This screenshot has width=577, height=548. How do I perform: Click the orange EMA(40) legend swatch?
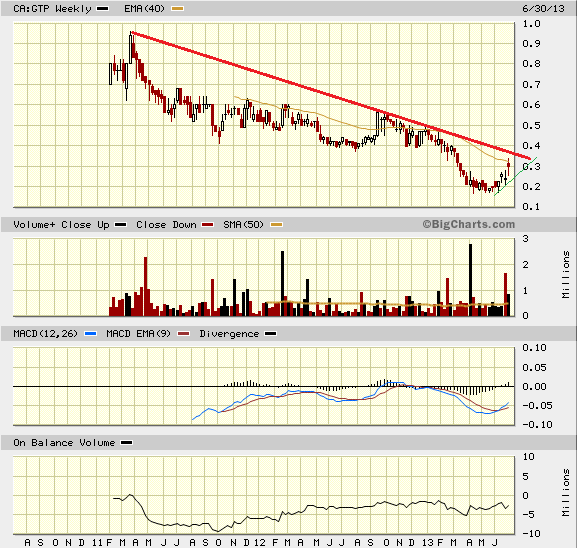[178, 8]
